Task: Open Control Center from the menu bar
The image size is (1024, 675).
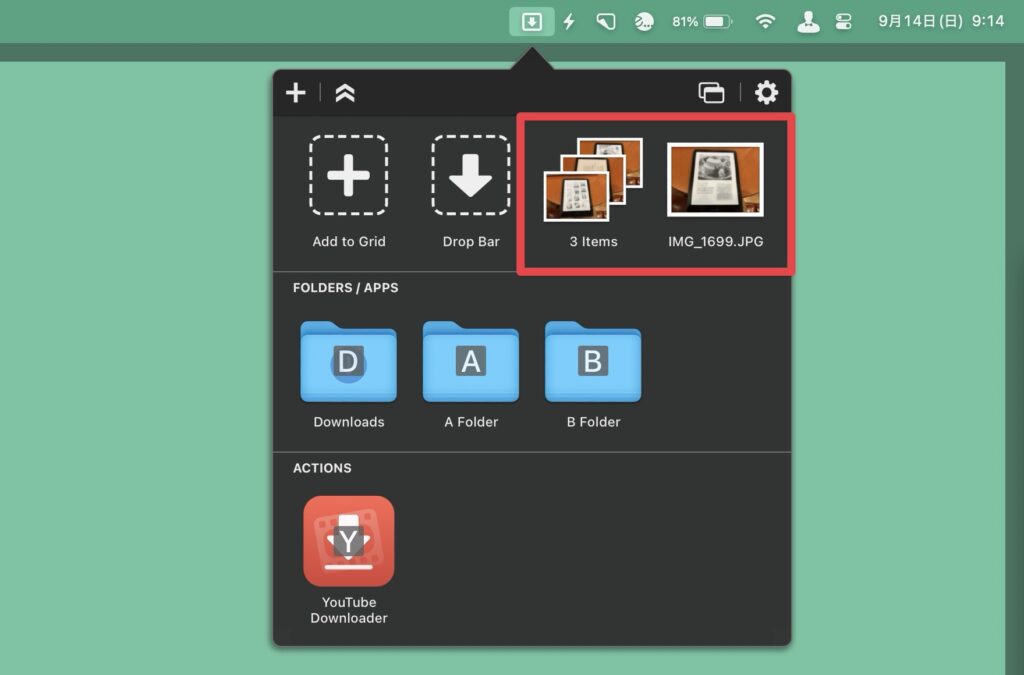Action: [x=843, y=21]
